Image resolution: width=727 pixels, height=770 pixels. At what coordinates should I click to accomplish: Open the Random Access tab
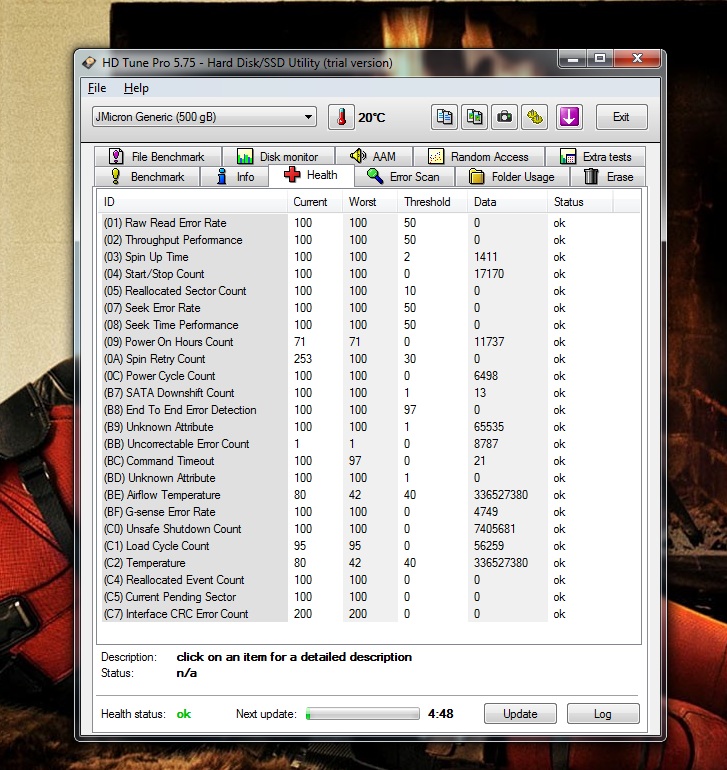pos(479,157)
